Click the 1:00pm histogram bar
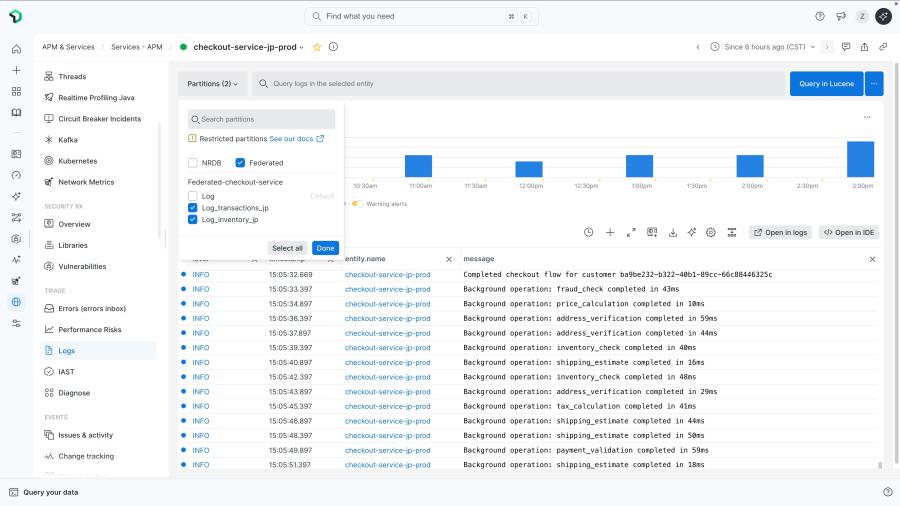This screenshot has height=506, width=900. [x=639, y=166]
